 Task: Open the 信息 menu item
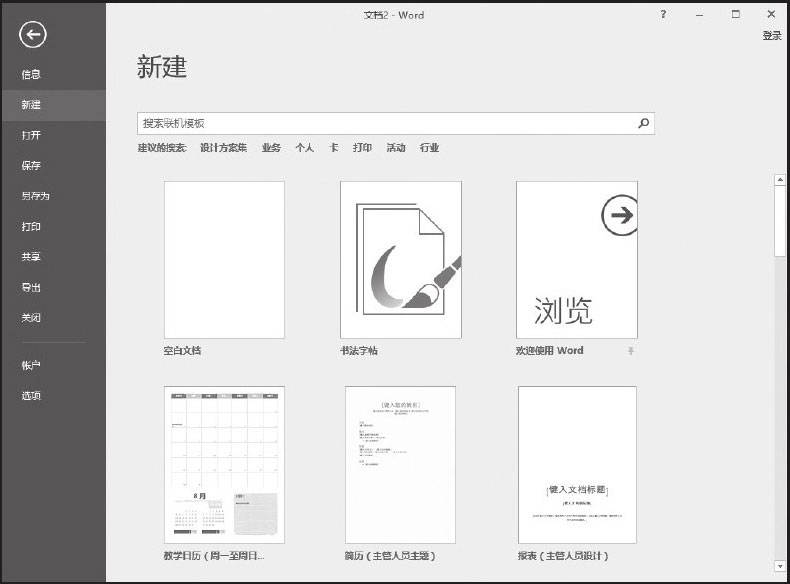tap(31, 74)
